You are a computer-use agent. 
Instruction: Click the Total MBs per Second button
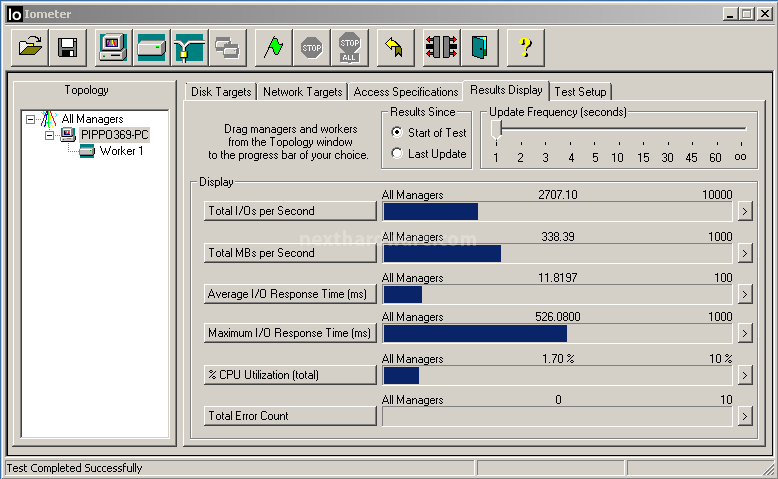pyautogui.click(x=290, y=253)
